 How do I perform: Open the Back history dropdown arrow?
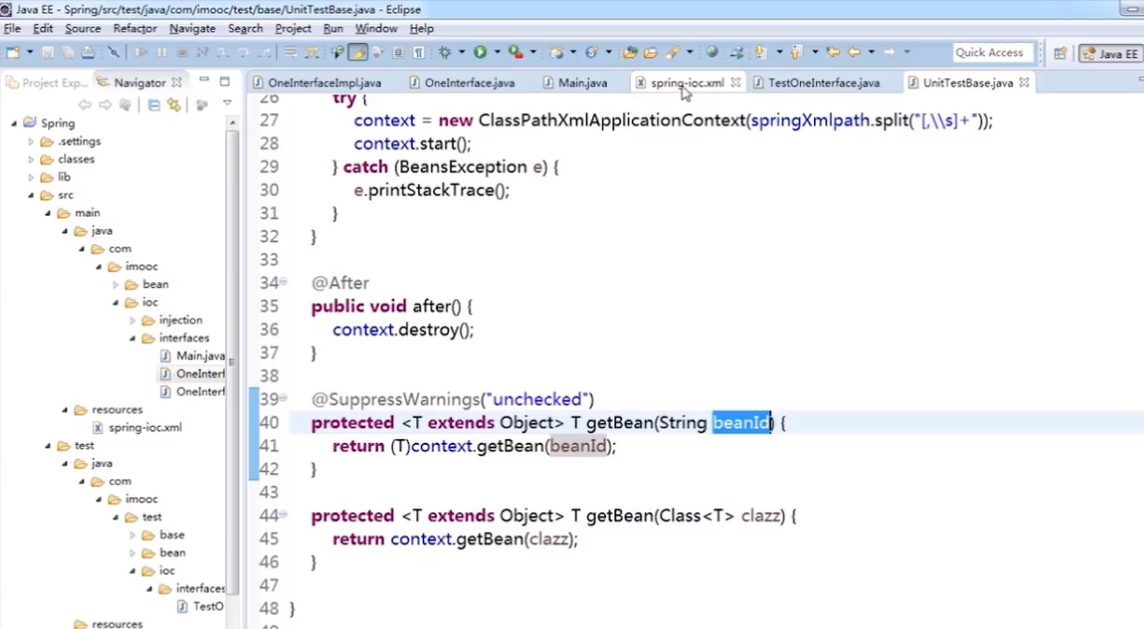(x=871, y=52)
